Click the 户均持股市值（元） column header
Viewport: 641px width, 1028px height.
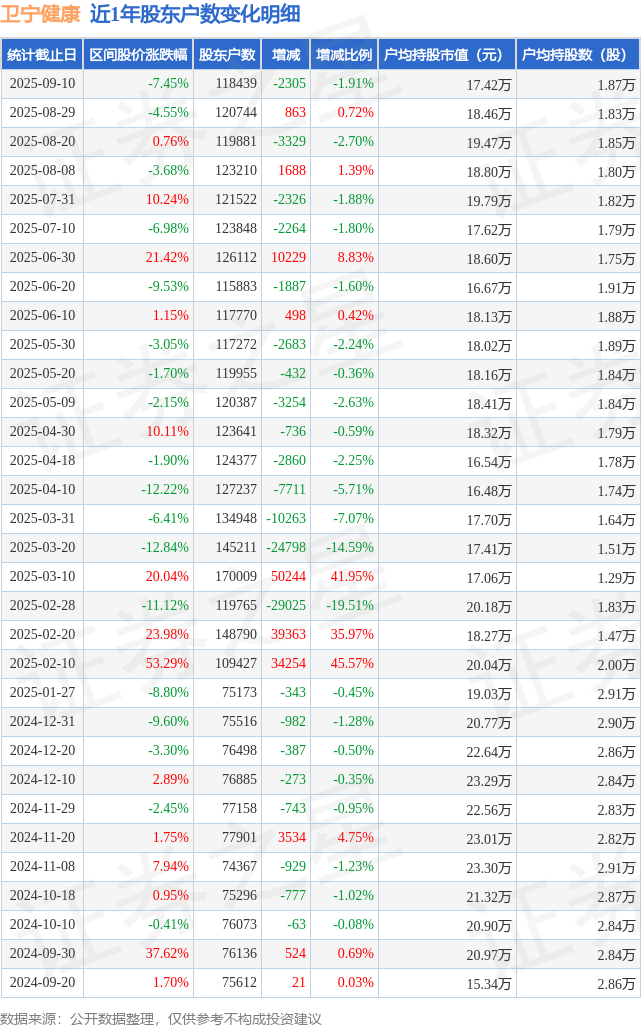click(x=444, y=55)
